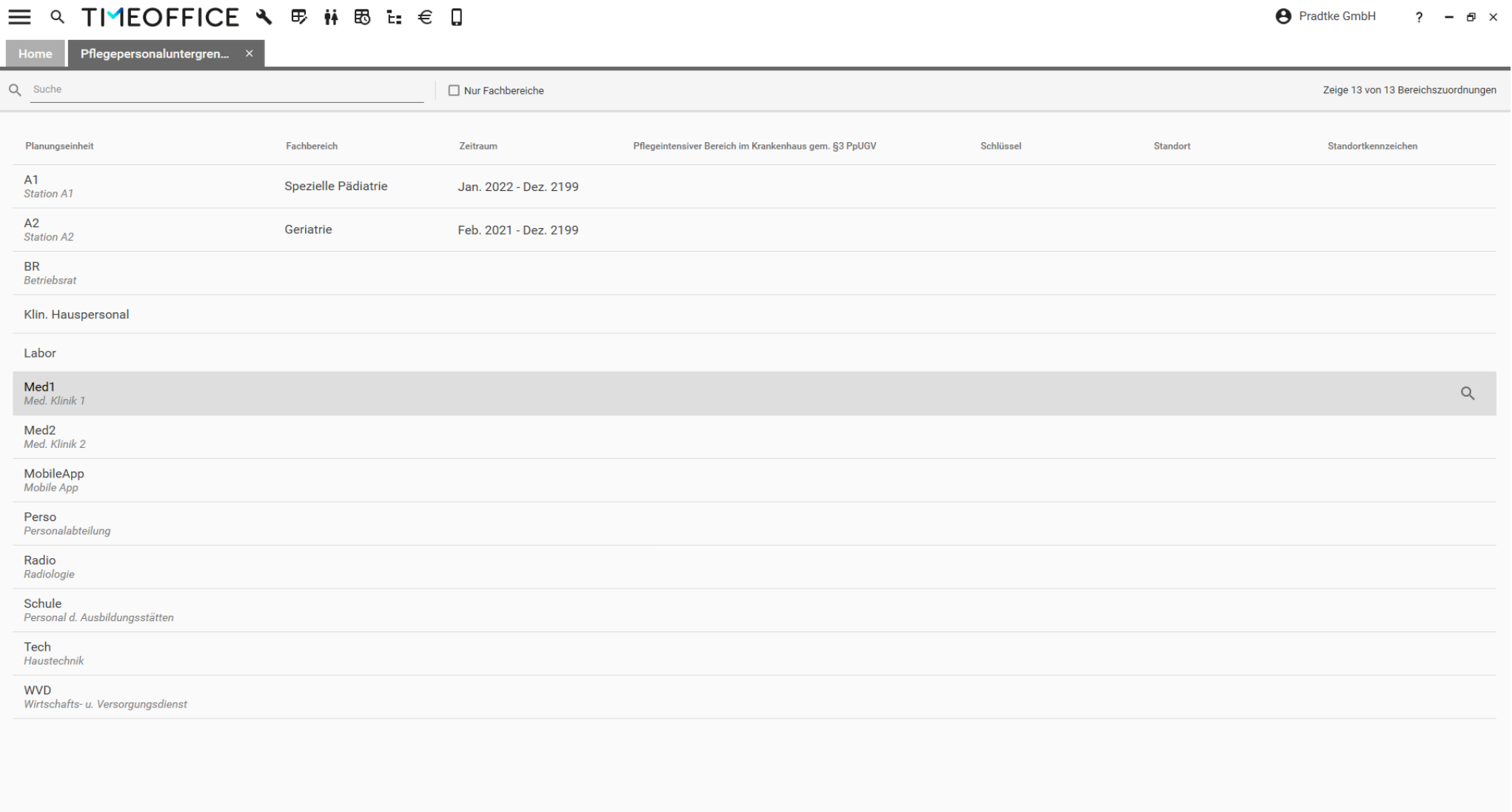This screenshot has height=812, width=1512.
Task: Click the Geriatrie cell
Action: click(x=308, y=229)
